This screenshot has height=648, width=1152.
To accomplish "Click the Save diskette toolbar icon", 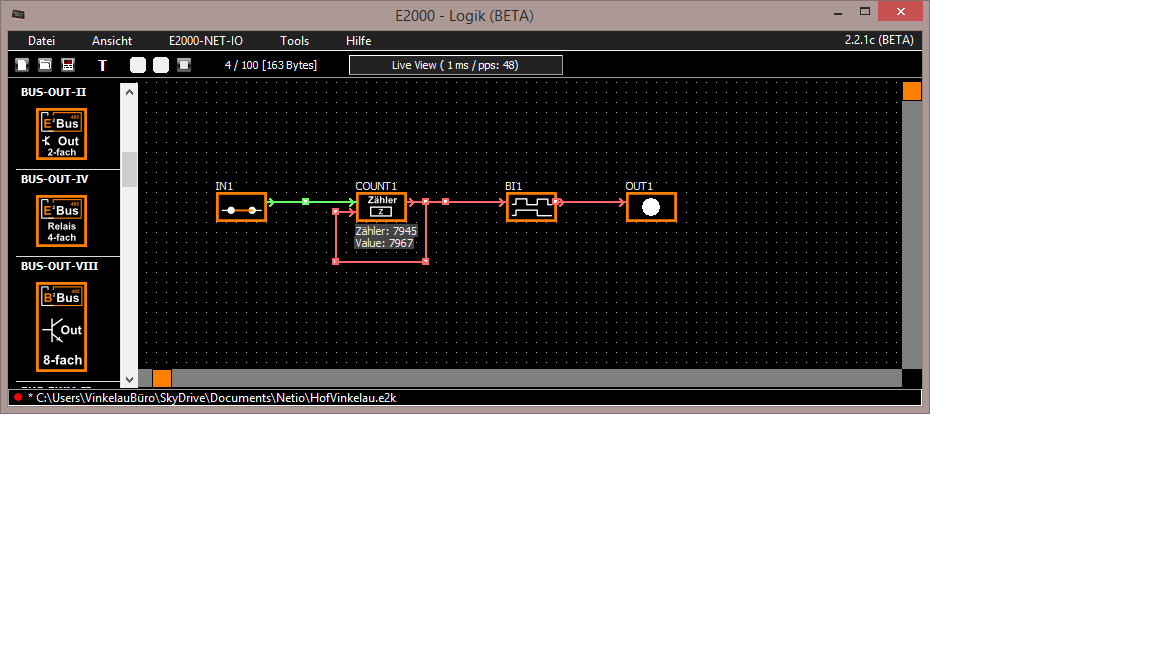I will (68, 65).
